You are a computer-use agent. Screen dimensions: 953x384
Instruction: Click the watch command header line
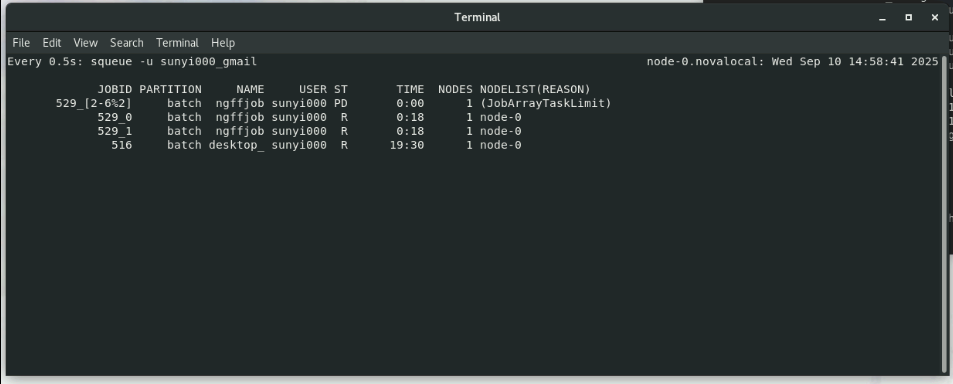point(132,61)
